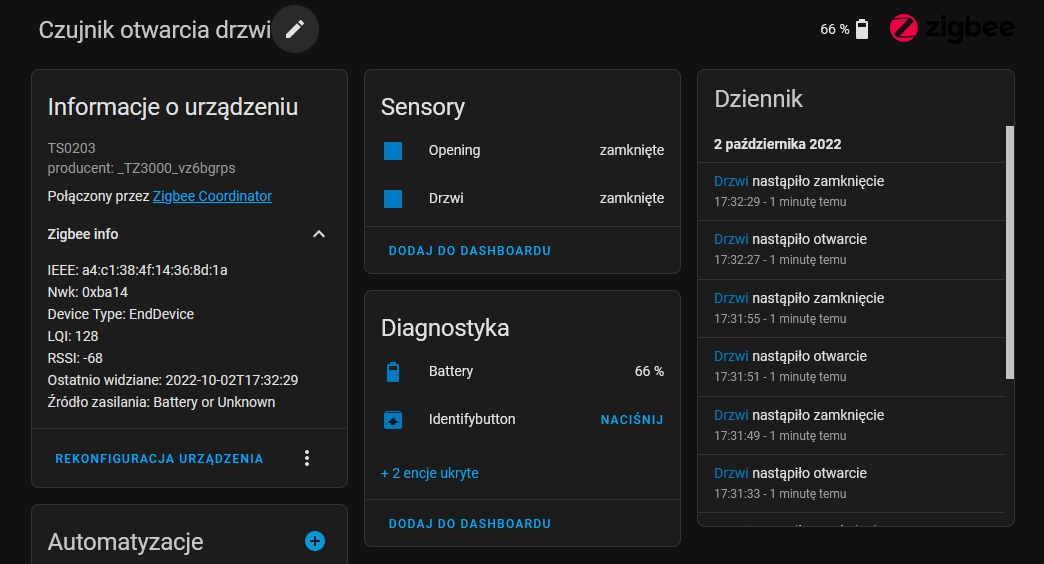Add a new automation with the plus icon

point(315,541)
